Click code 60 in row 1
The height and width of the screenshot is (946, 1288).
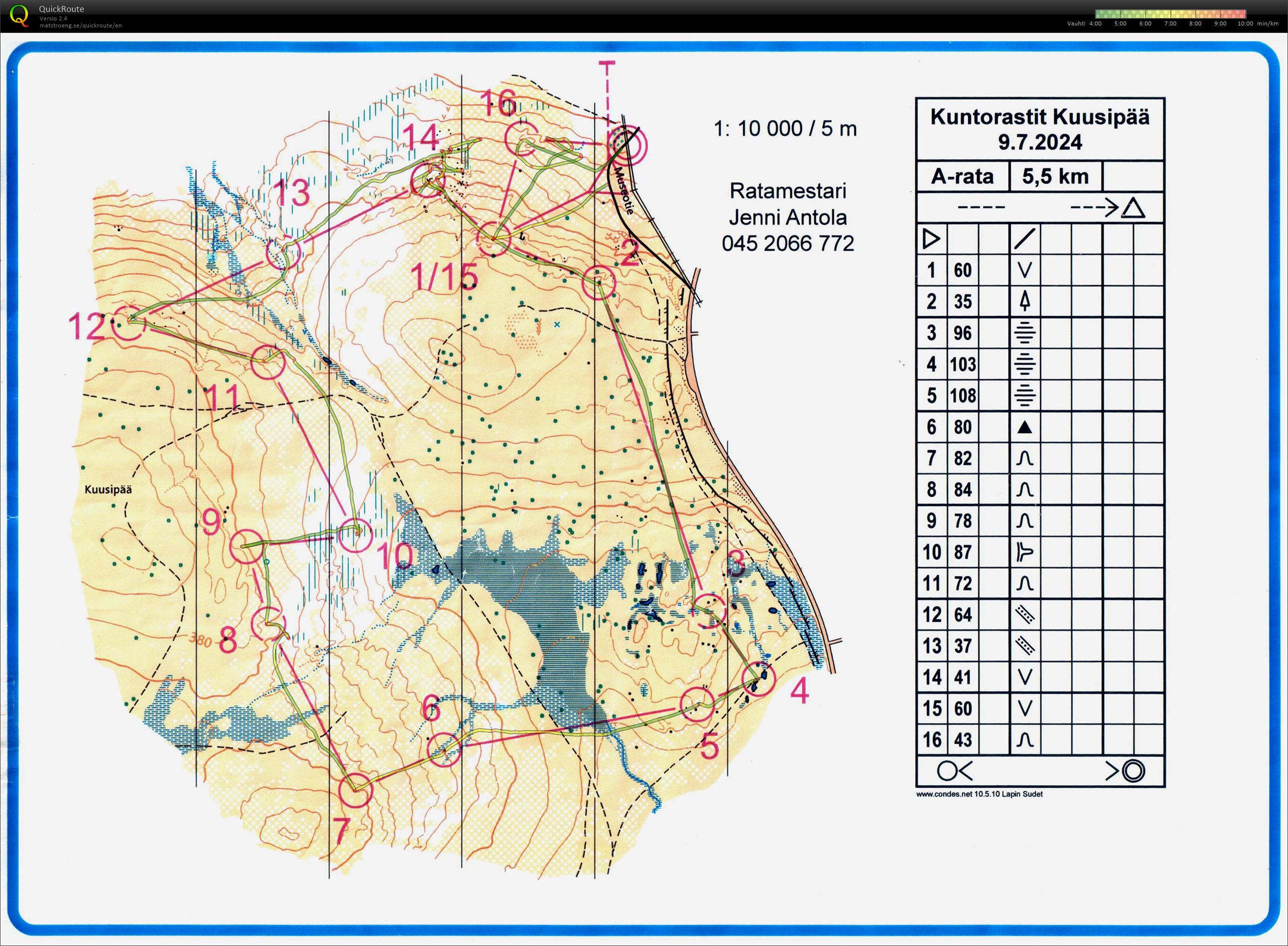962,270
